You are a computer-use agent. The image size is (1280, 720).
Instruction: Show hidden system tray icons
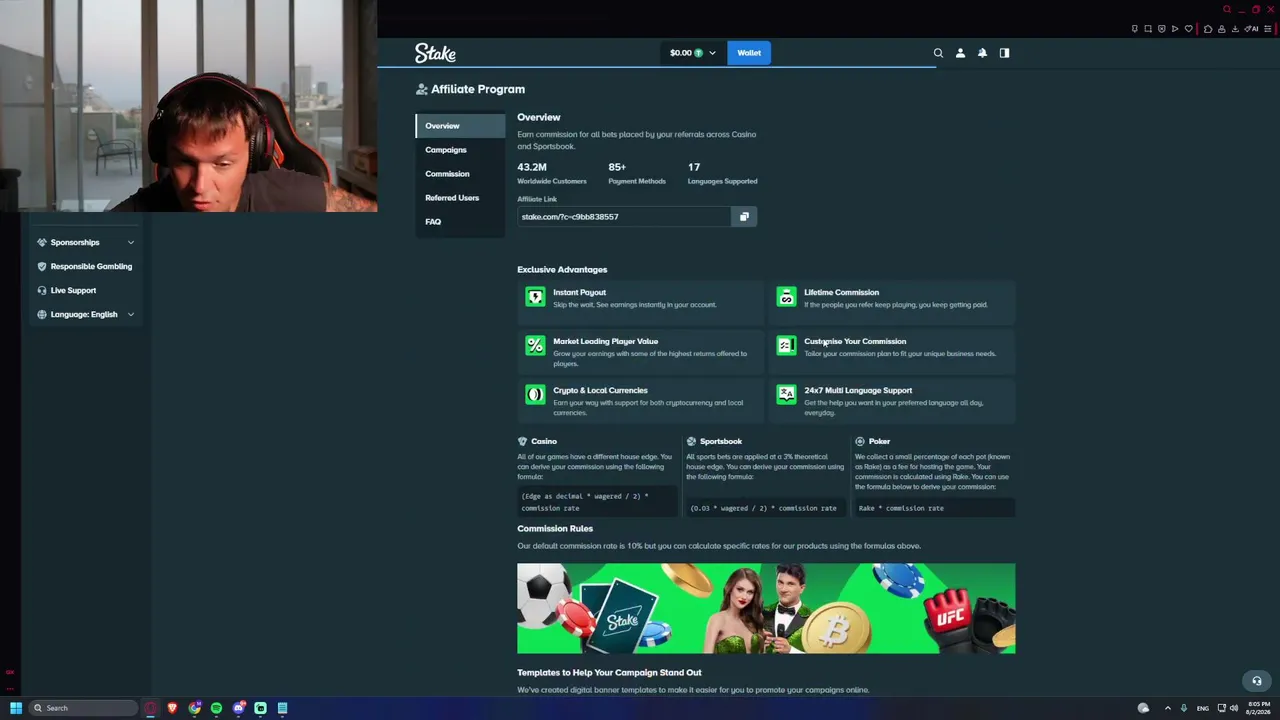point(1167,708)
